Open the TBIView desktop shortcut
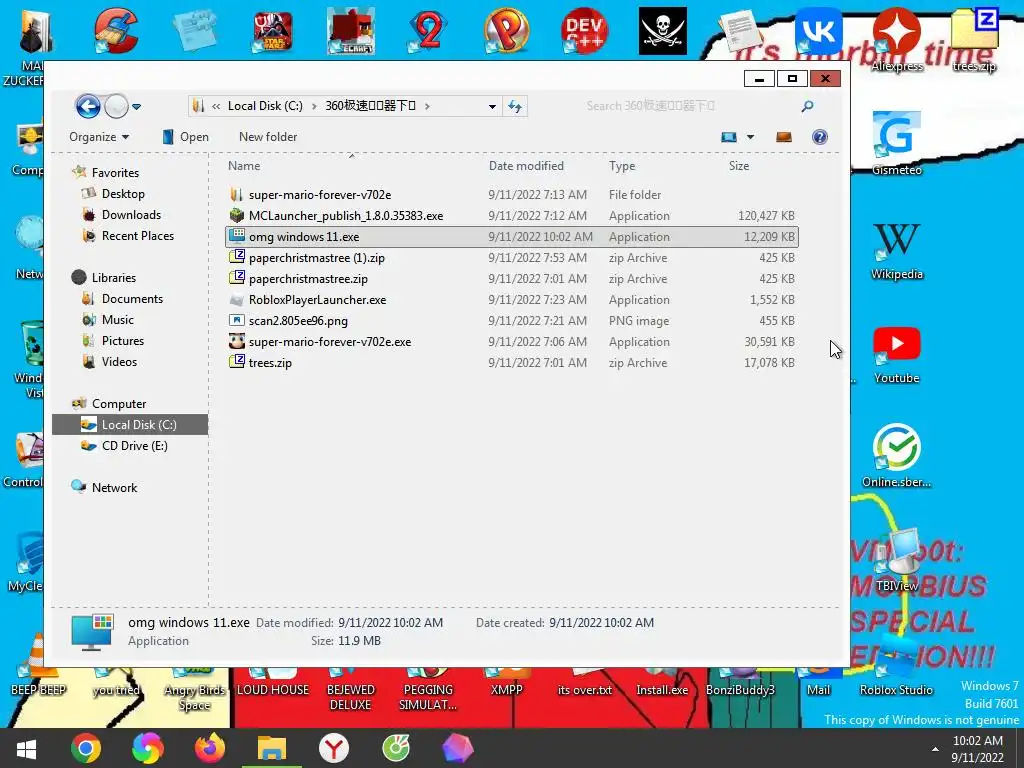The width and height of the screenshot is (1024, 768). tap(897, 560)
